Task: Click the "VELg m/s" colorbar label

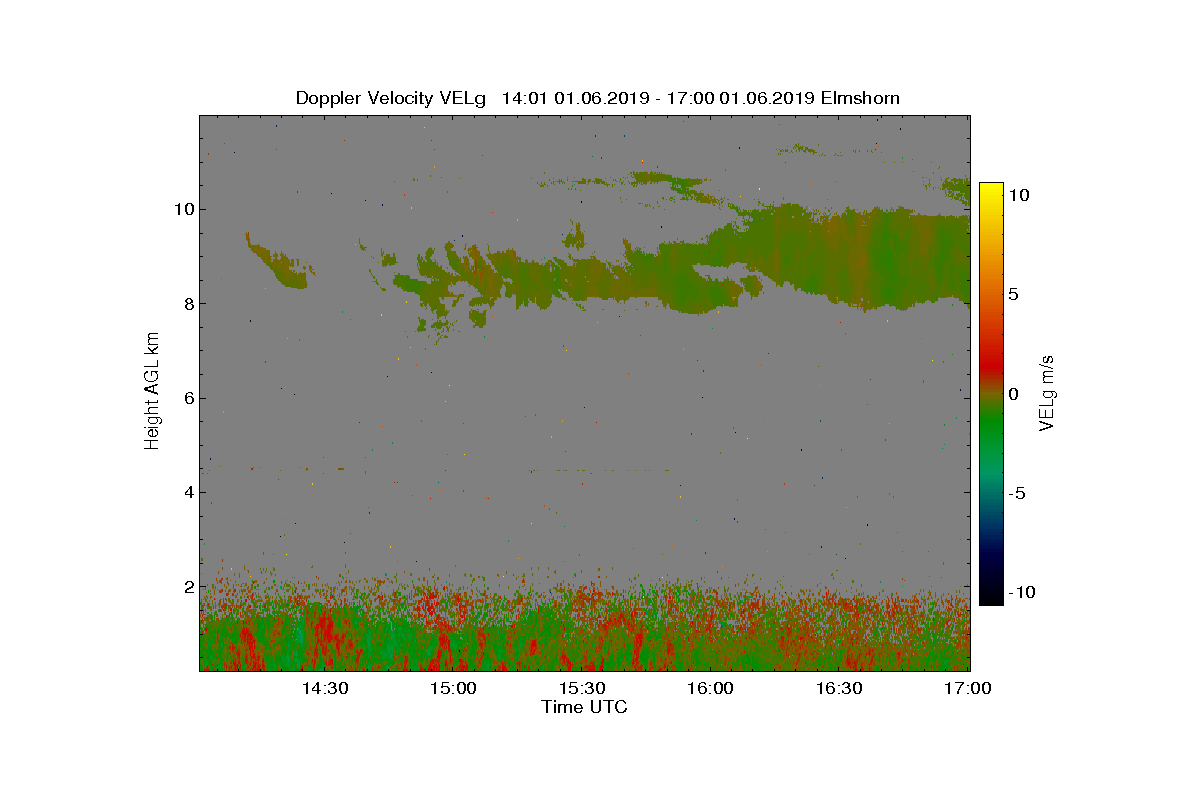Action: click(1047, 393)
